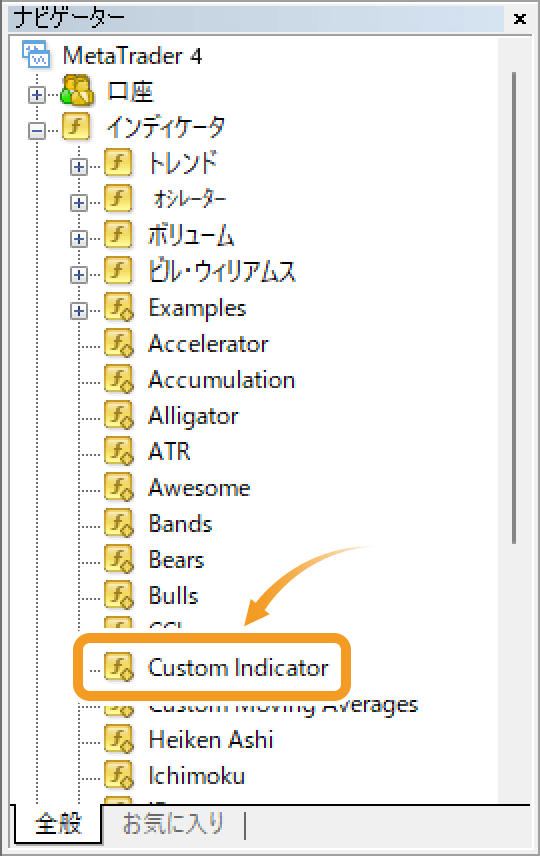Close the ナビゲーター navigator panel
The width and height of the screenshot is (540, 856).
[520, 19]
